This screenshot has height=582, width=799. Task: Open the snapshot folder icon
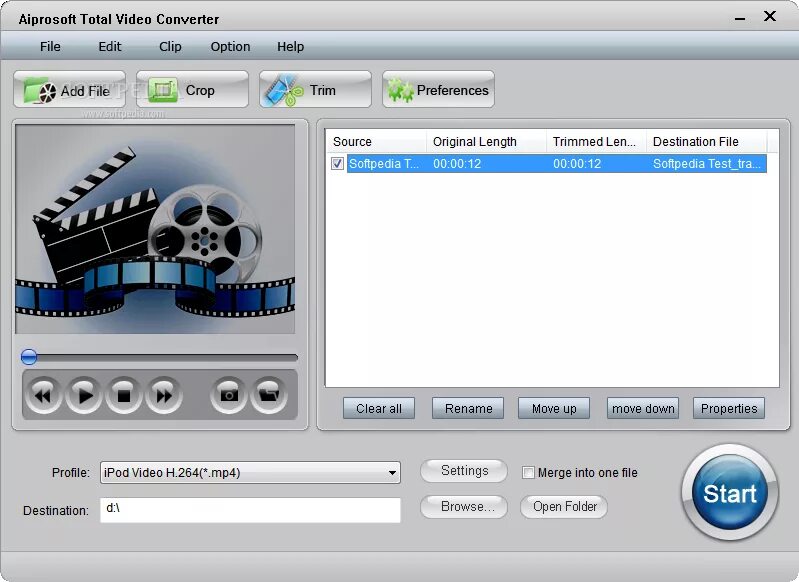coord(269,395)
